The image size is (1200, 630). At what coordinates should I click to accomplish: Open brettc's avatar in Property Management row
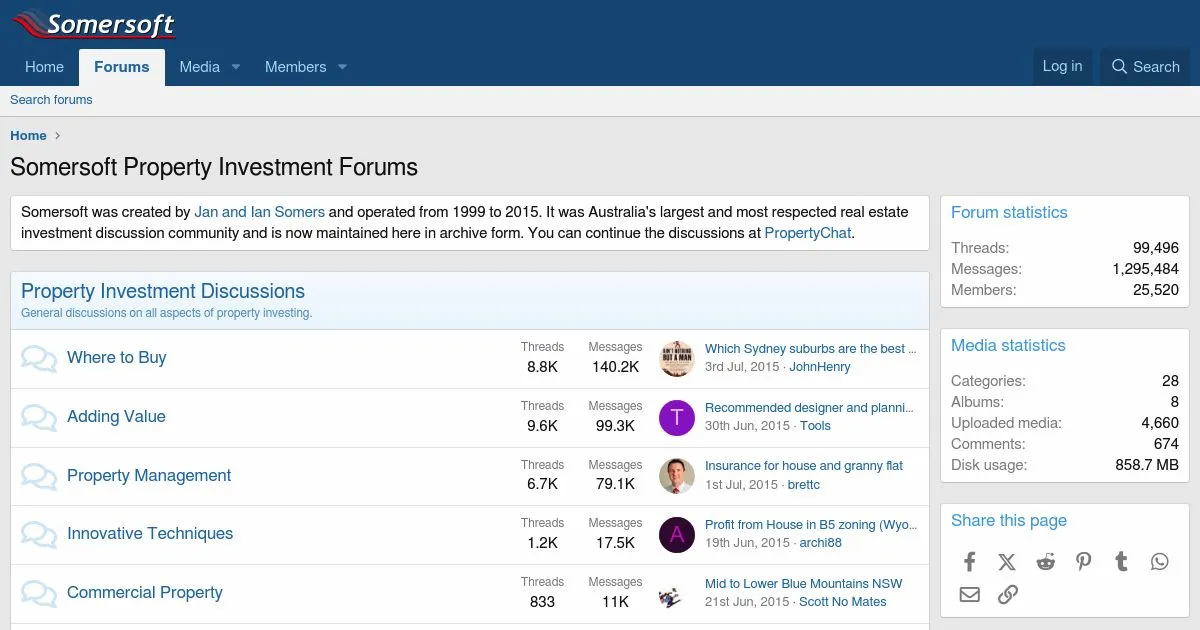pyautogui.click(x=677, y=476)
